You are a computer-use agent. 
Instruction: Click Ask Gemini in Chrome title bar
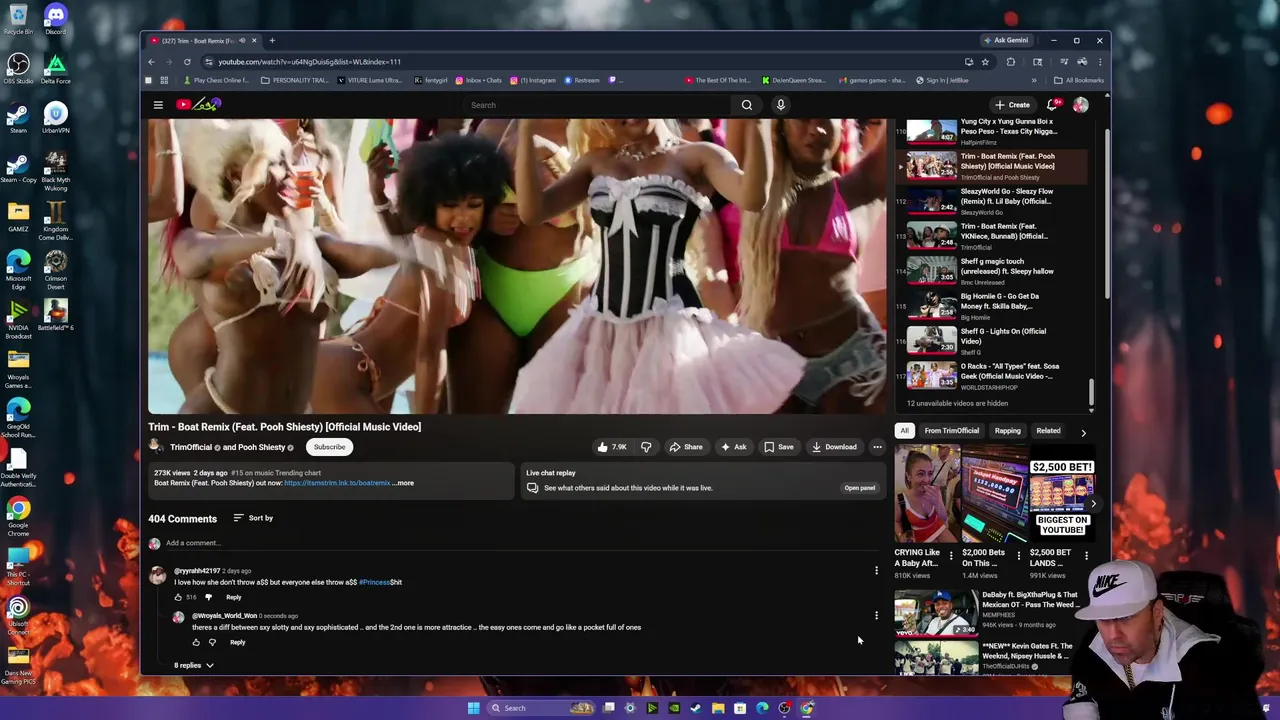click(x=1005, y=41)
